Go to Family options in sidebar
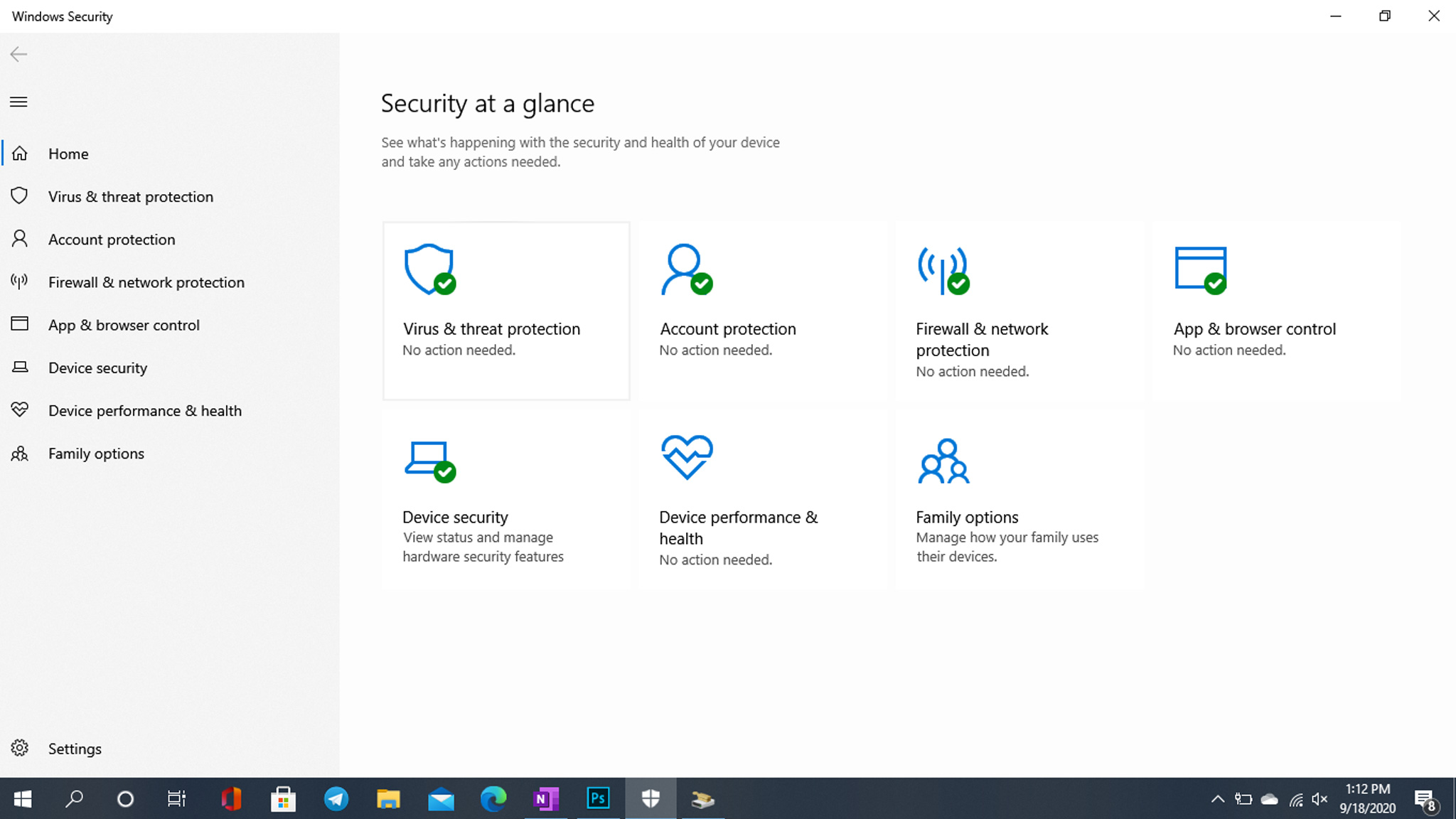 [x=96, y=454]
